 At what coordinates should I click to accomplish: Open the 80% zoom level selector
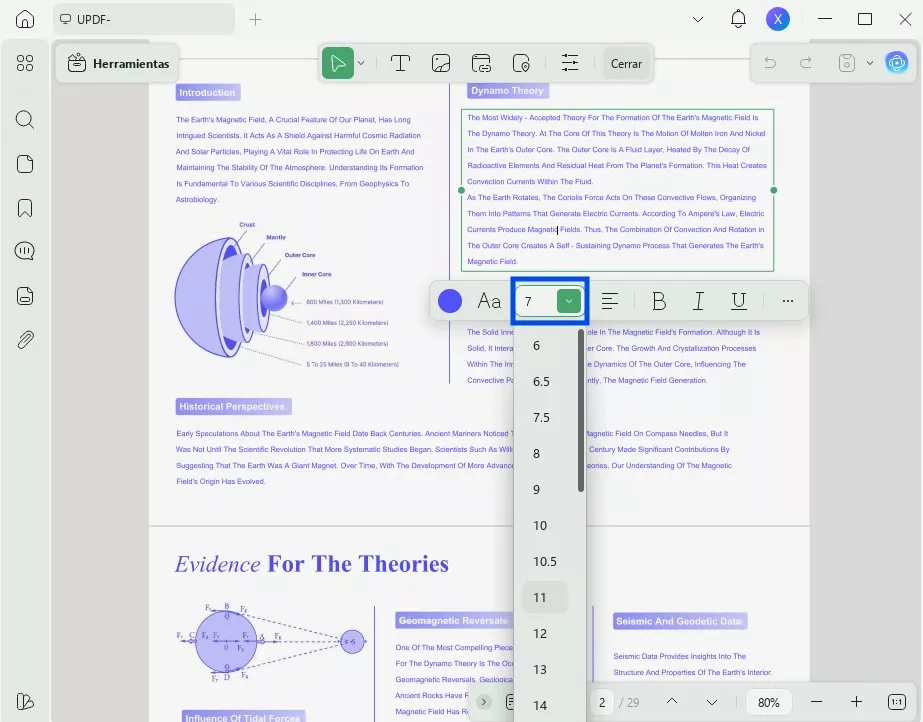point(768,703)
